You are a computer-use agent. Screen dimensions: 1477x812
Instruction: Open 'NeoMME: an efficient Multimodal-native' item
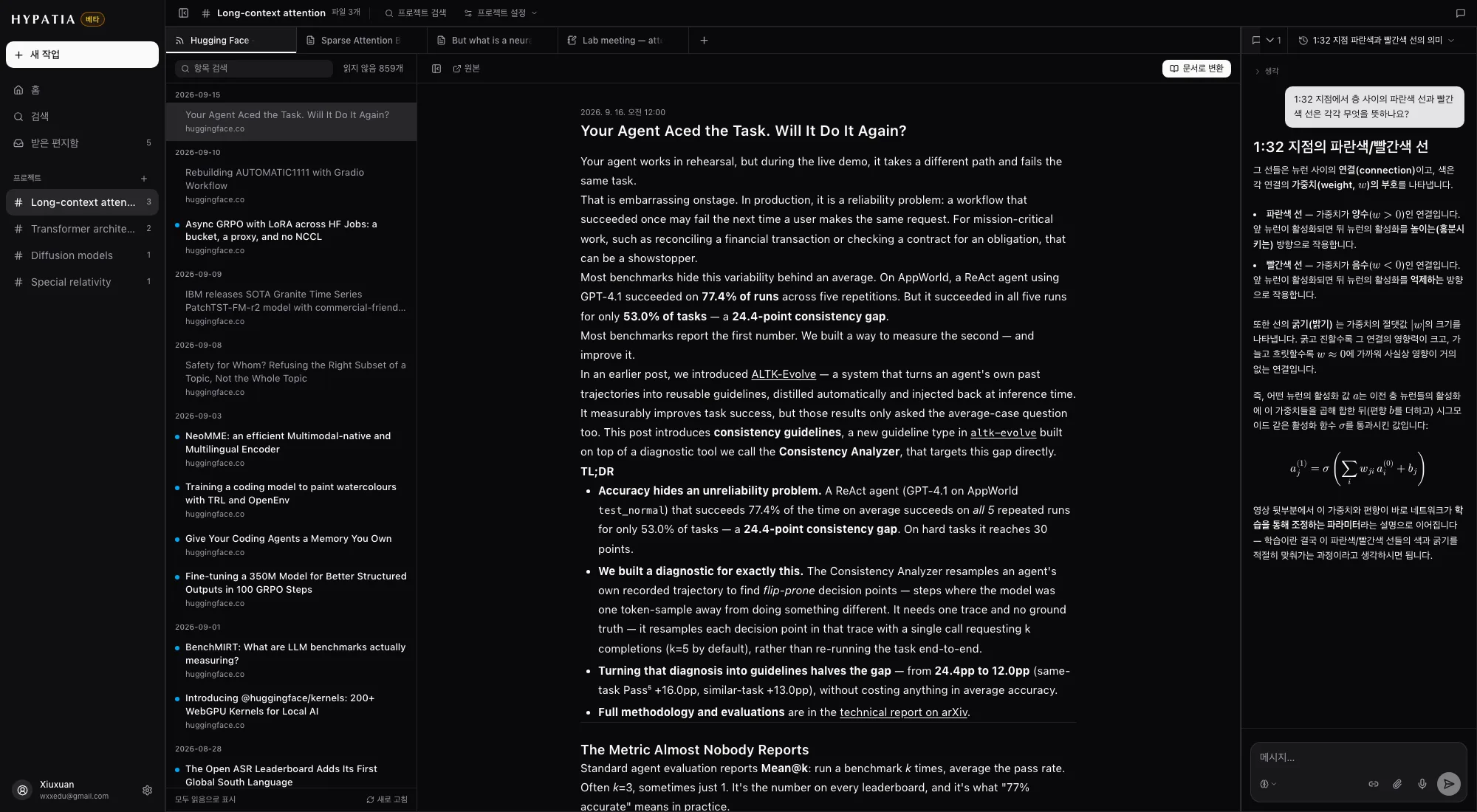coord(291,449)
